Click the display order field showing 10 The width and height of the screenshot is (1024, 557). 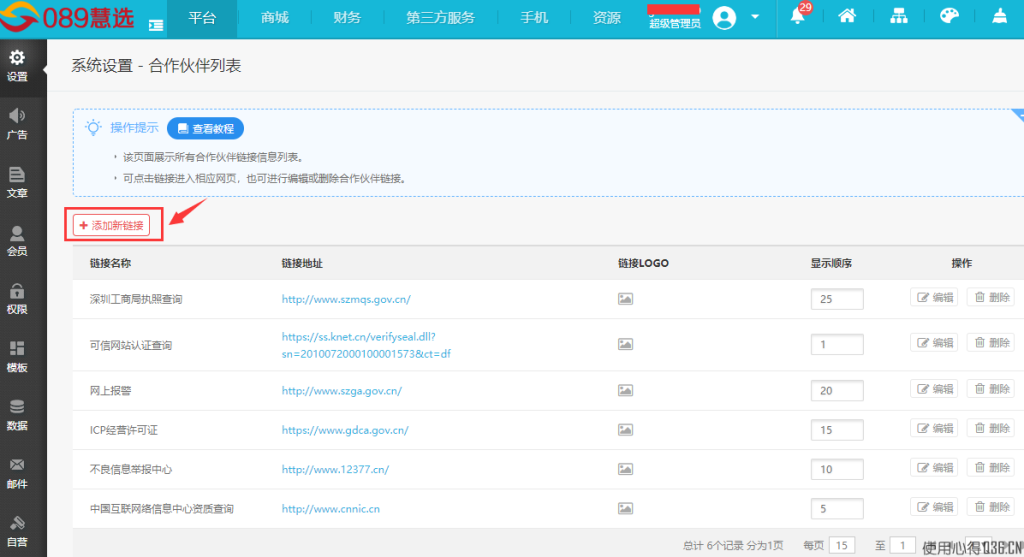pyautogui.click(x=837, y=469)
